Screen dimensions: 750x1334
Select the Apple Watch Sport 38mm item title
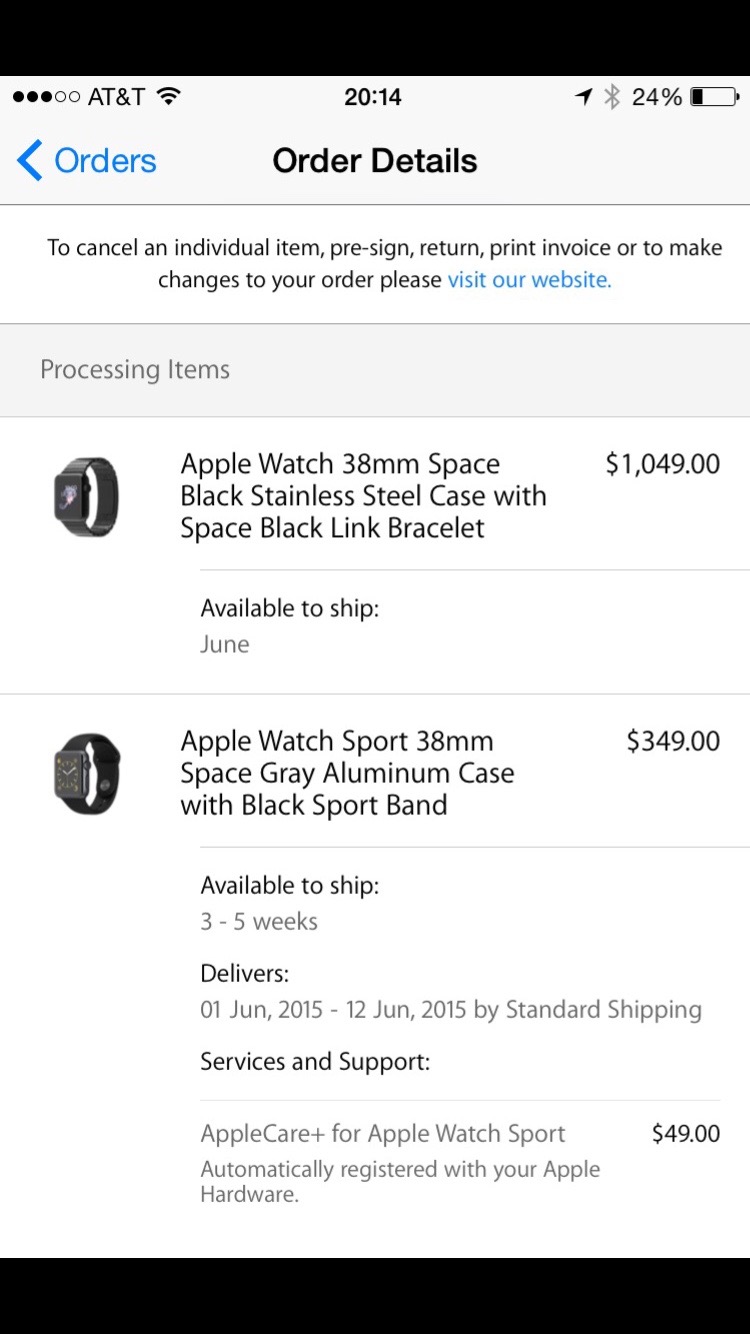coord(347,773)
